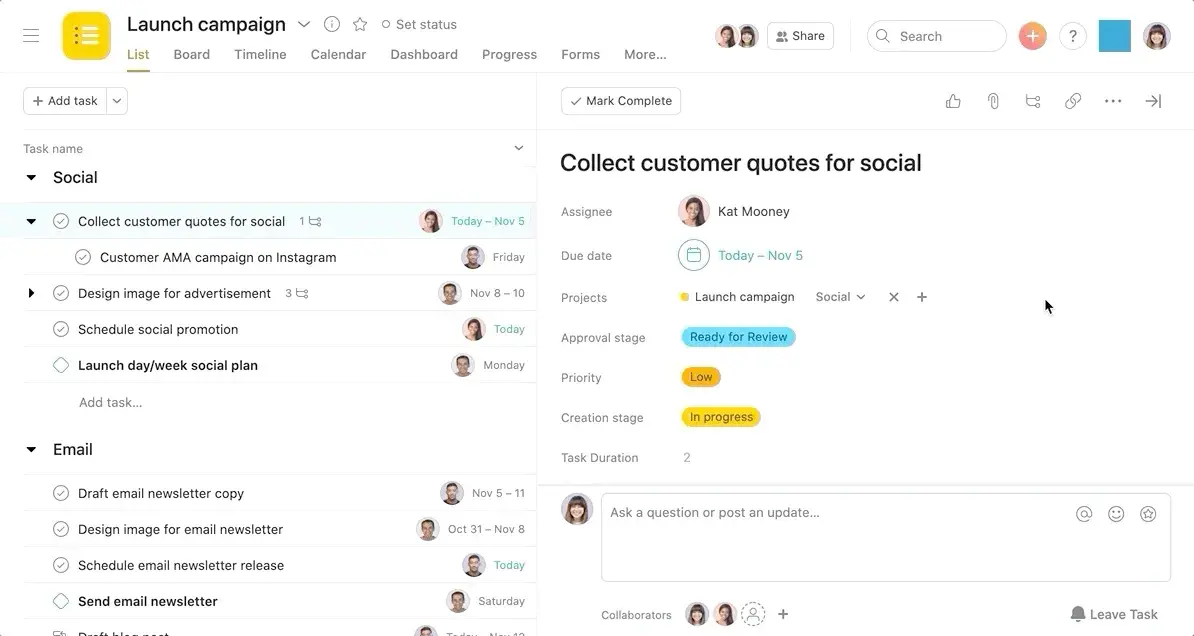The width and height of the screenshot is (1194, 636).
Task: Check off Draft email newsletter copy
Action: click(61, 493)
